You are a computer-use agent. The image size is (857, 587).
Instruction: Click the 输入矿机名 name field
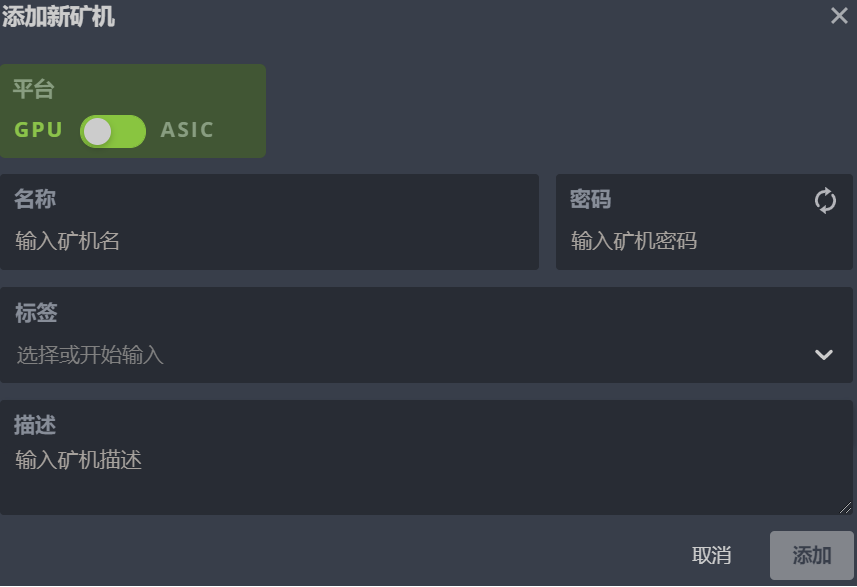point(270,240)
